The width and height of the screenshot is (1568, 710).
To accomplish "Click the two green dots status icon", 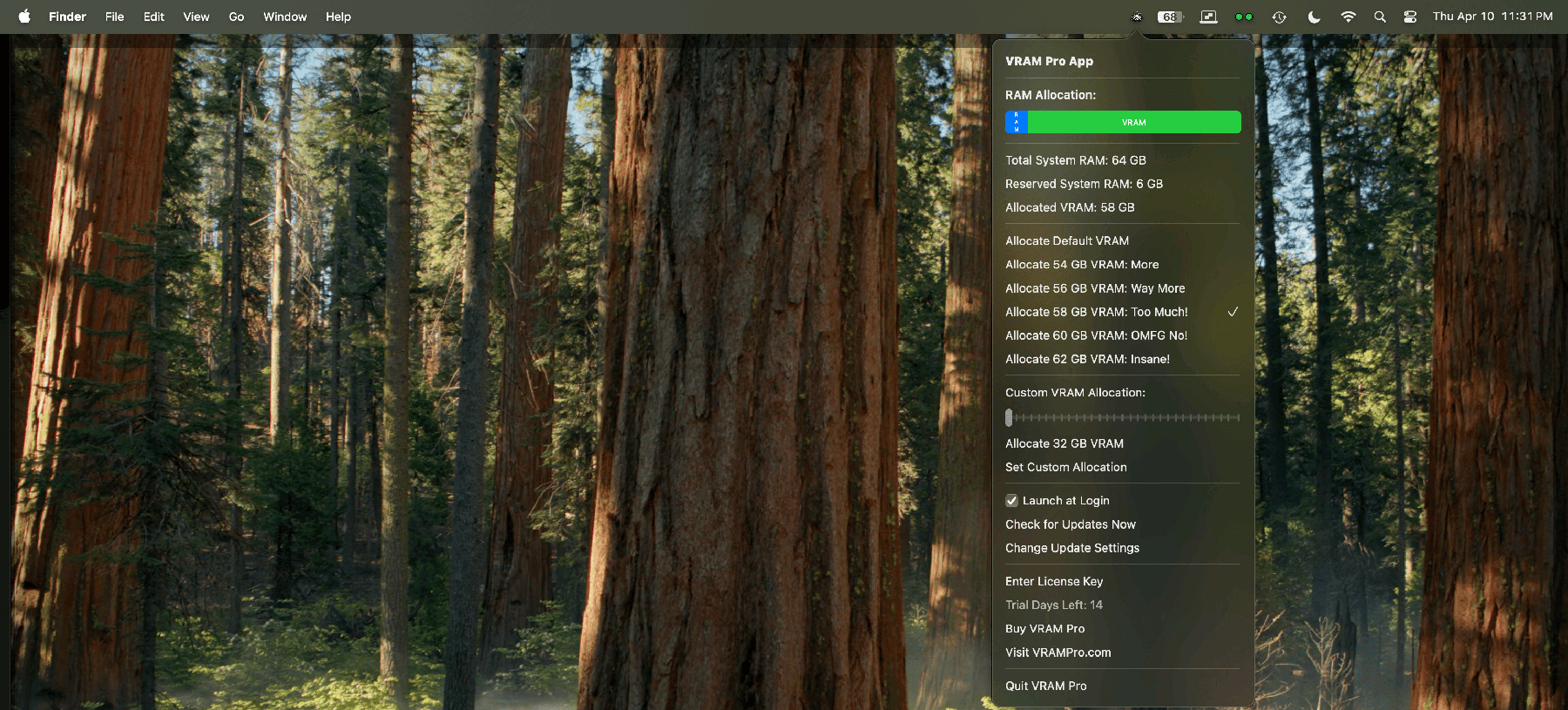I will pyautogui.click(x=1244, y=17).
